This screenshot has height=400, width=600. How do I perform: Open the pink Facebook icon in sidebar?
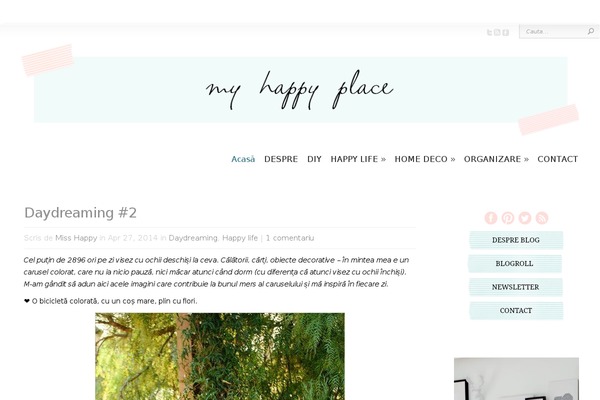(491, 218)
